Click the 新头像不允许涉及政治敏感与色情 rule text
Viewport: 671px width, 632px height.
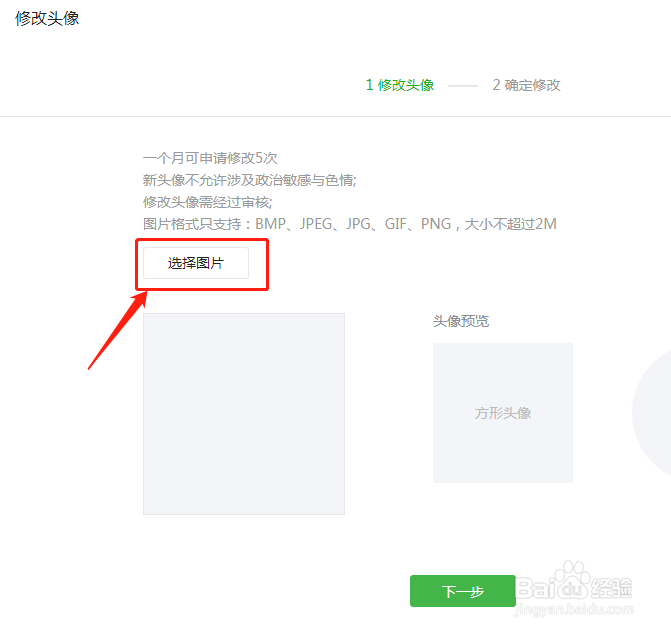click(x=249, y=180)
